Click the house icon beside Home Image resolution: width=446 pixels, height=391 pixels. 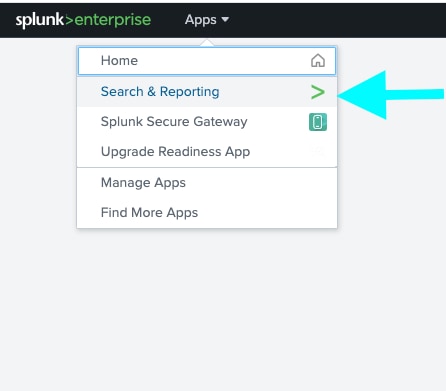[x=318, y=61]
